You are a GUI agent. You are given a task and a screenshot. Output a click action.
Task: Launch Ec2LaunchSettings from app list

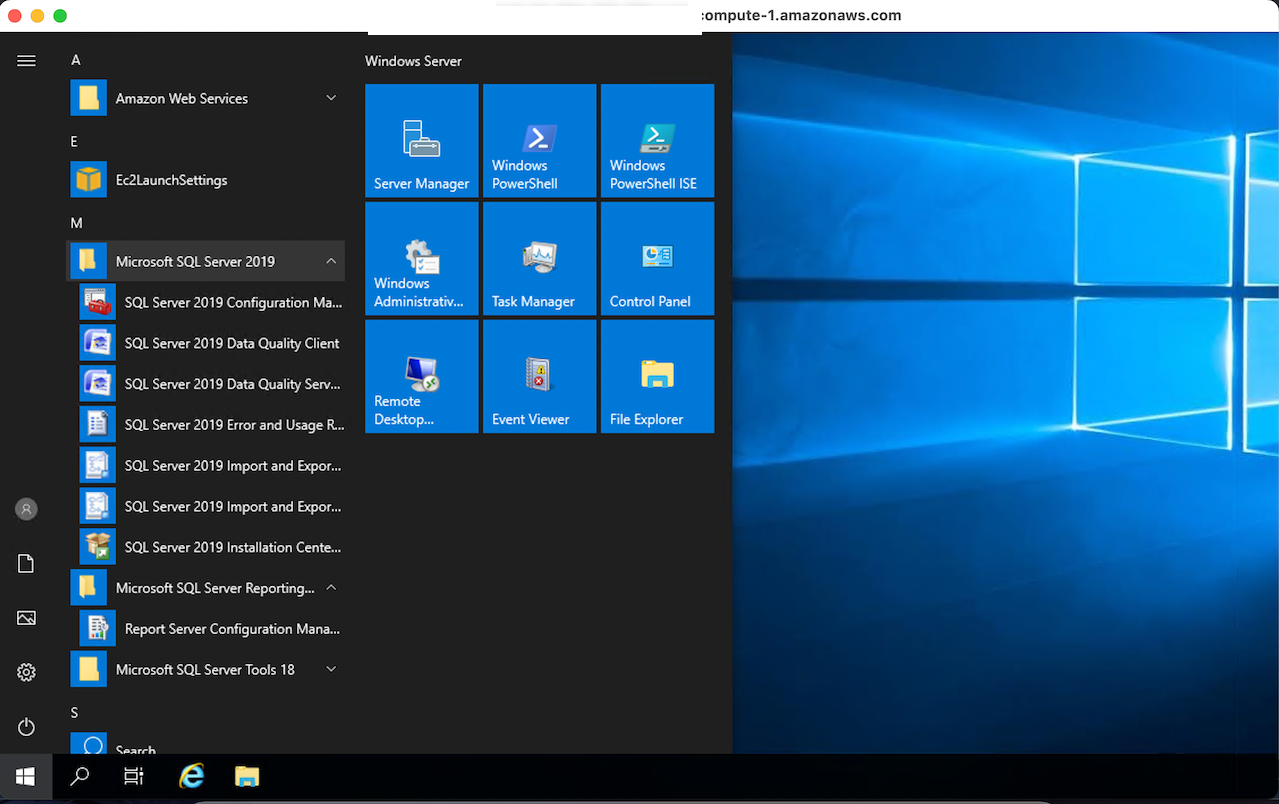click(x=171, y=180)
